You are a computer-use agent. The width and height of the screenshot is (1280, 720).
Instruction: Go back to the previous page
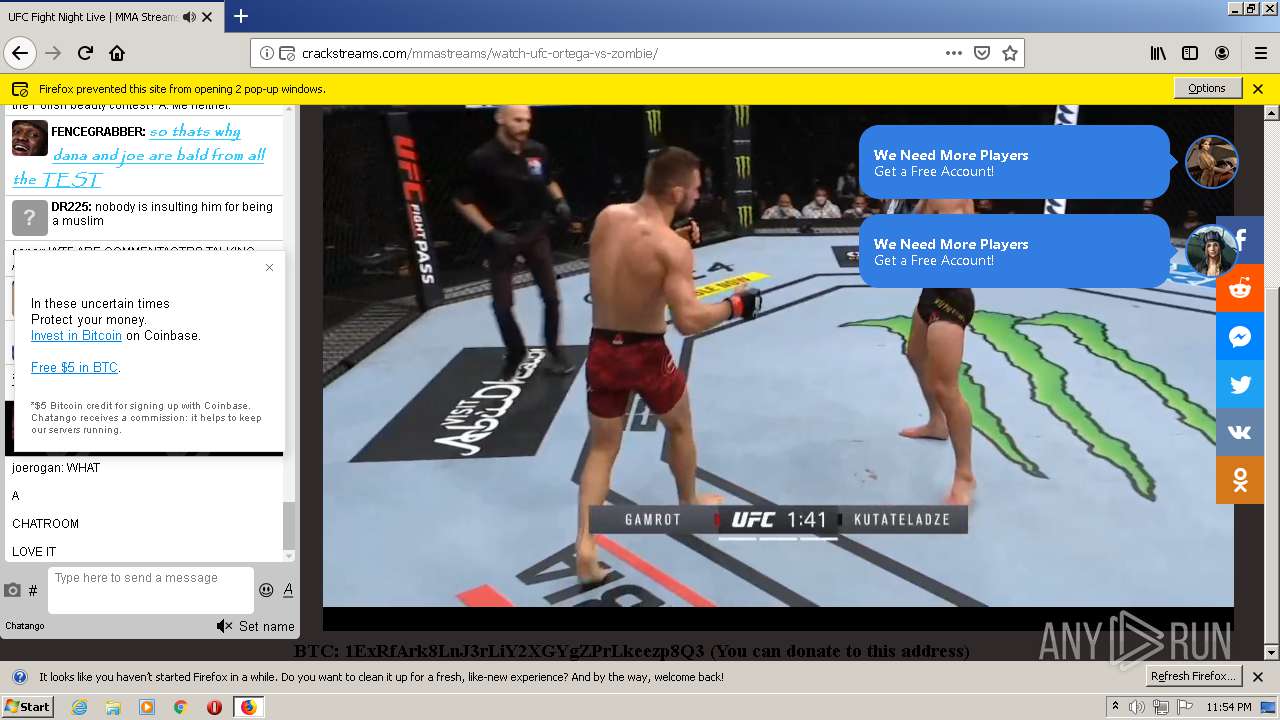tap(20, 53)
